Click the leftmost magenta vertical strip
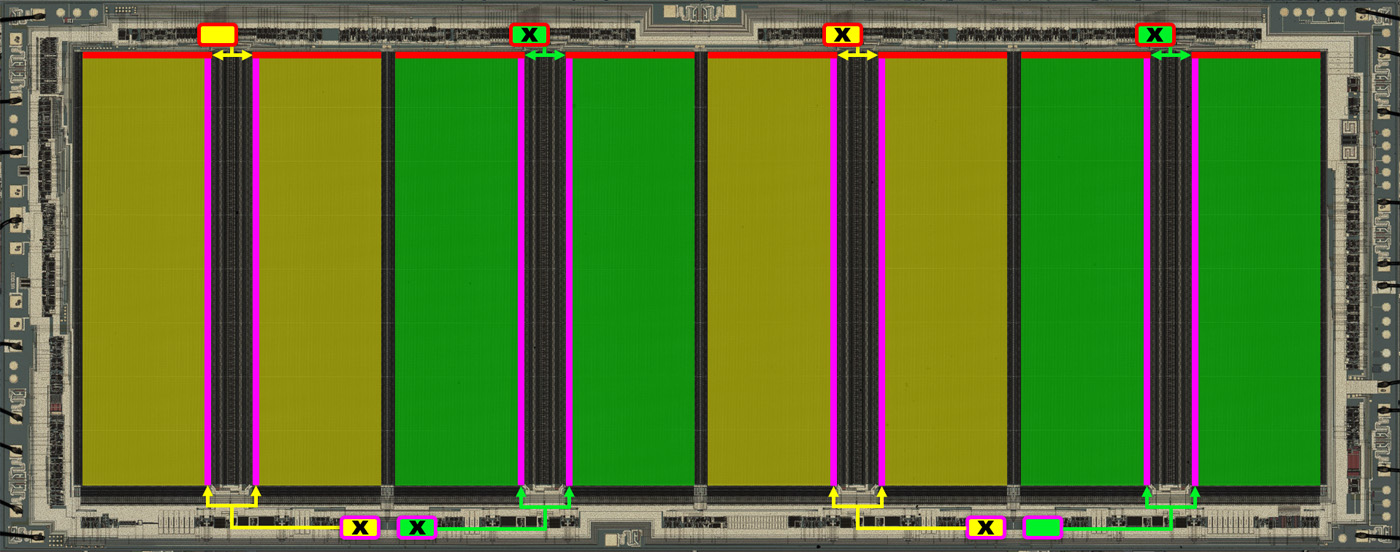This screenshot has width=1400, height=552. pyautogui.click(x=208, y=270)
